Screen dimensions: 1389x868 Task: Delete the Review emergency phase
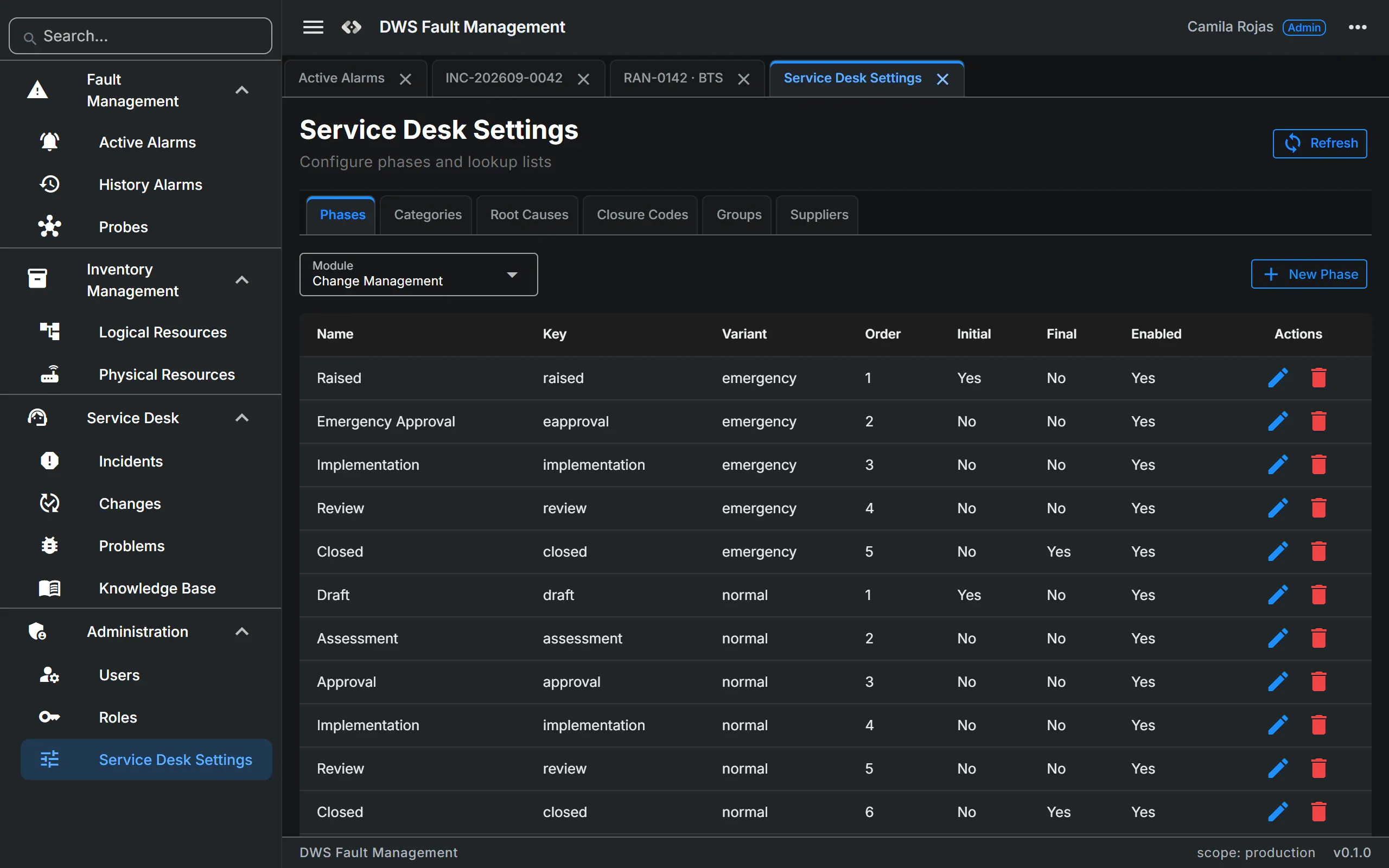1319,508
